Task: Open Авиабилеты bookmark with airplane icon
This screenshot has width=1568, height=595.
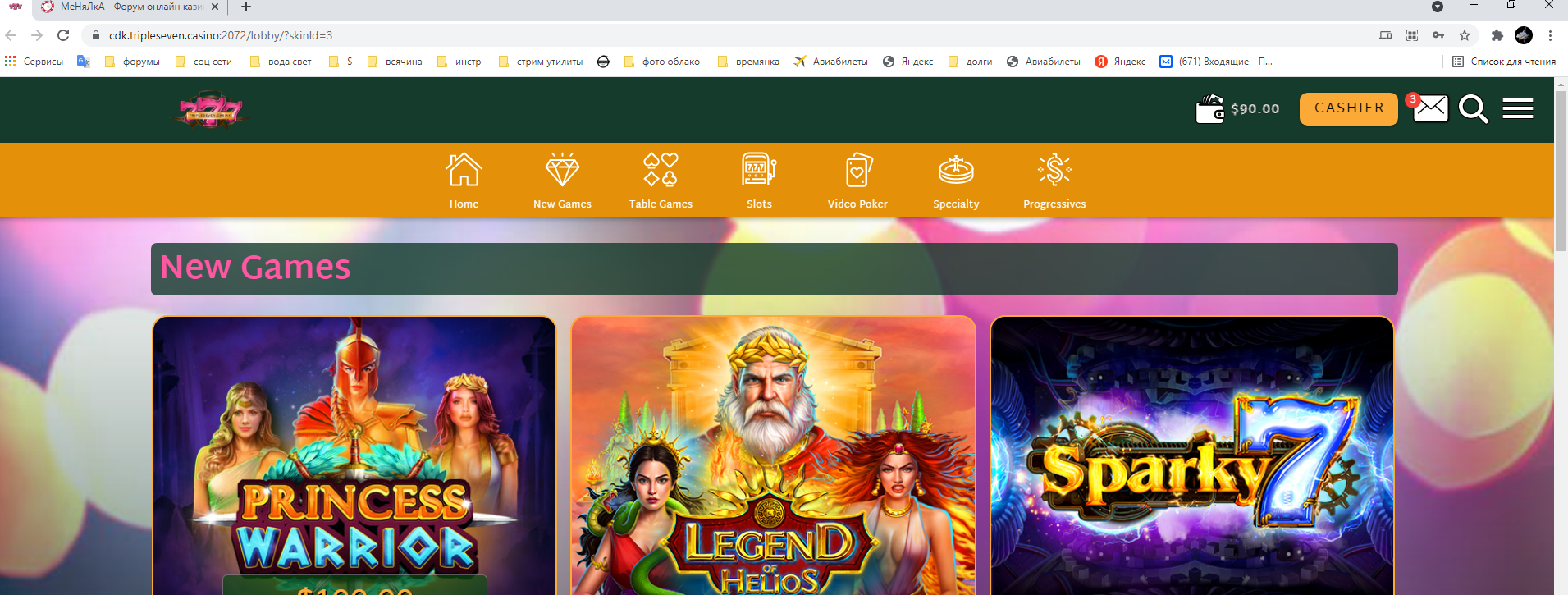Action: click(830, 62)
